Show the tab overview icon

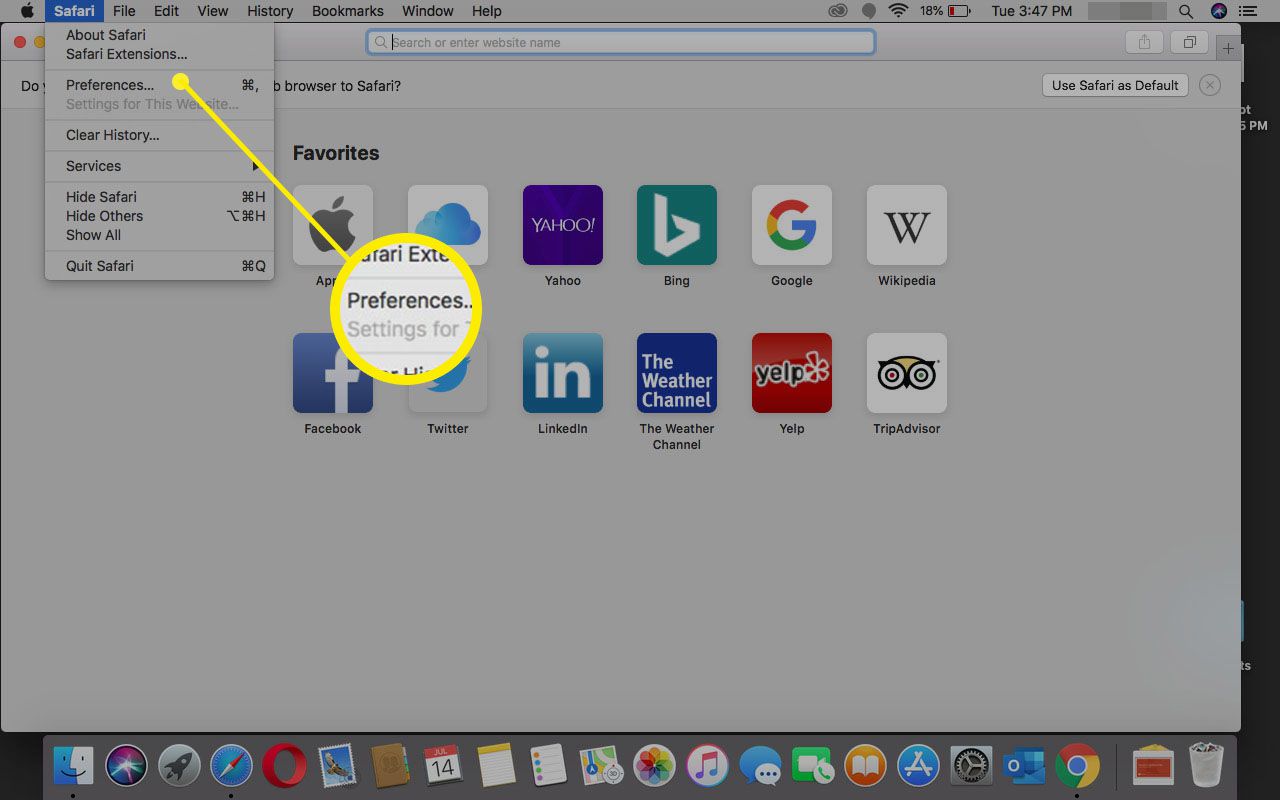click(1190, 43)
